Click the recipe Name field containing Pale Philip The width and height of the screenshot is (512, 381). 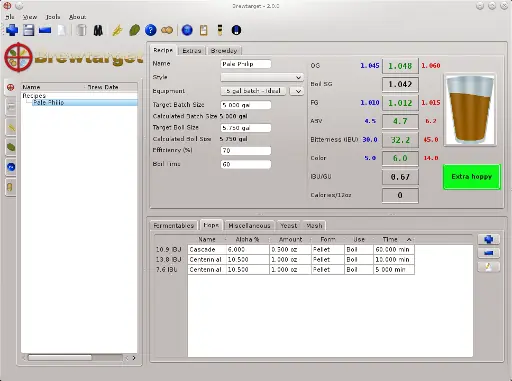[x=246, y=64]
